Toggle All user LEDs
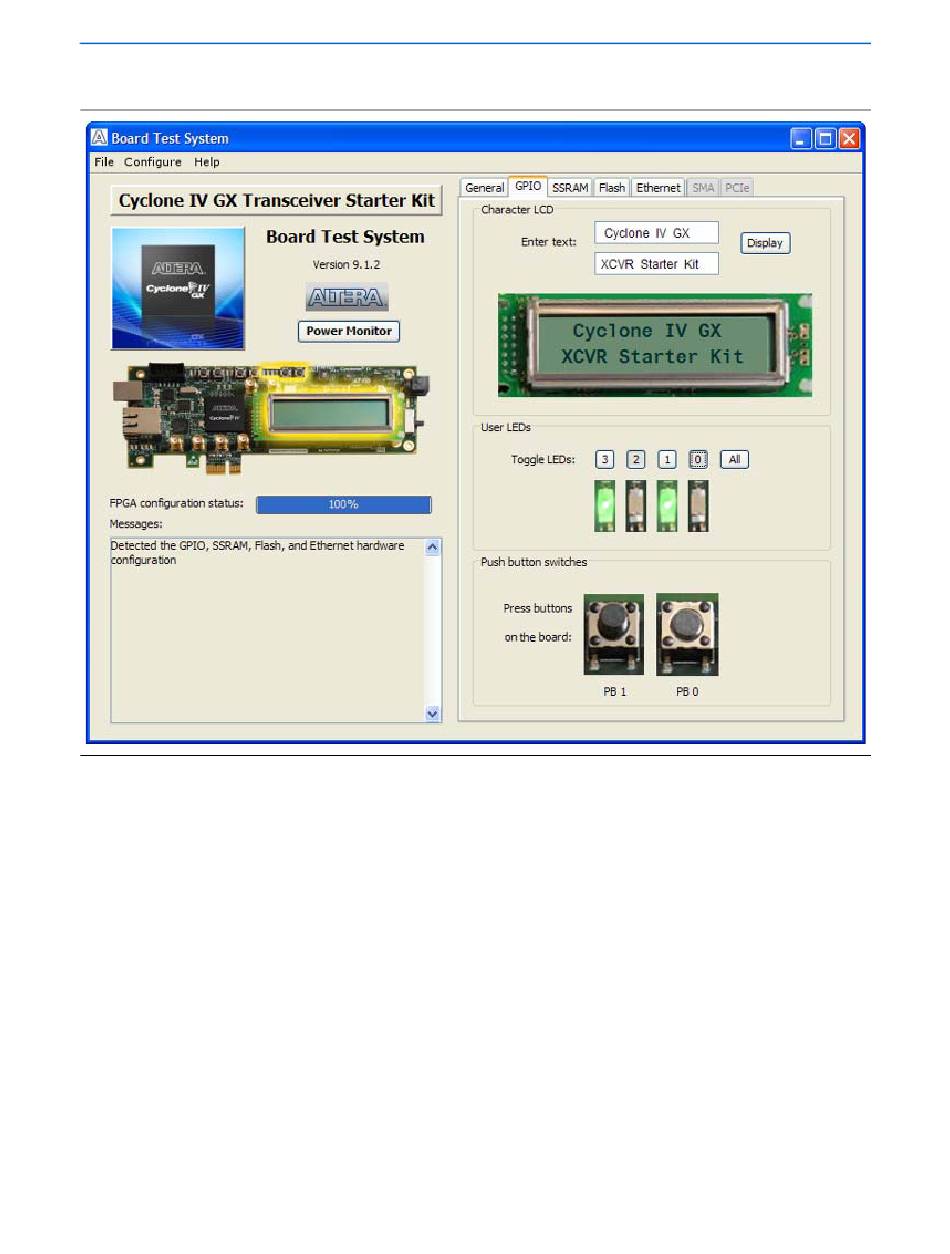 (x=734, y=460)
